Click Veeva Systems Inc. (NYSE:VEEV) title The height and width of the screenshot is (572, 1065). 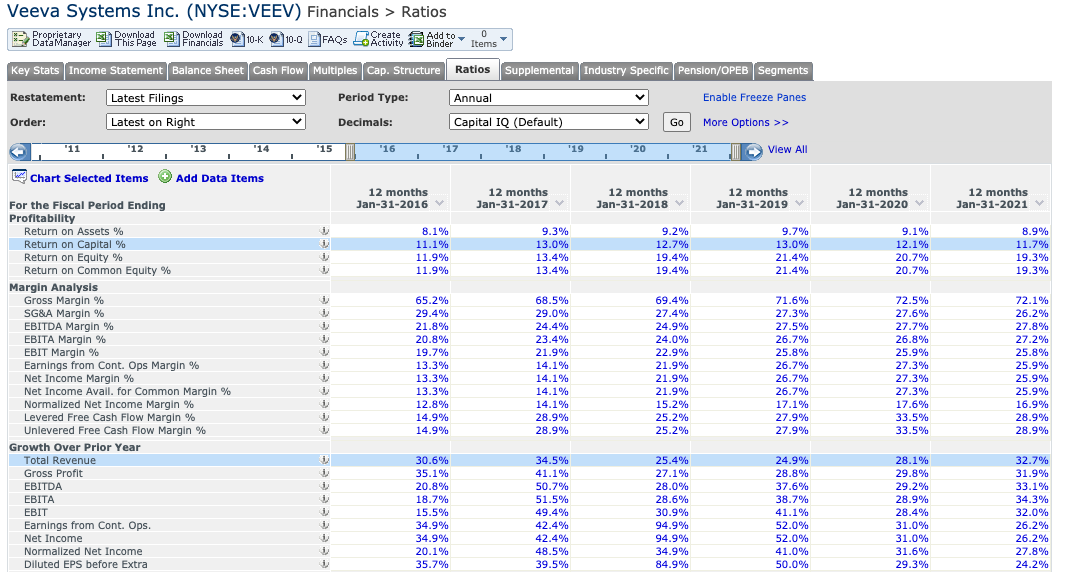(154, 11)
